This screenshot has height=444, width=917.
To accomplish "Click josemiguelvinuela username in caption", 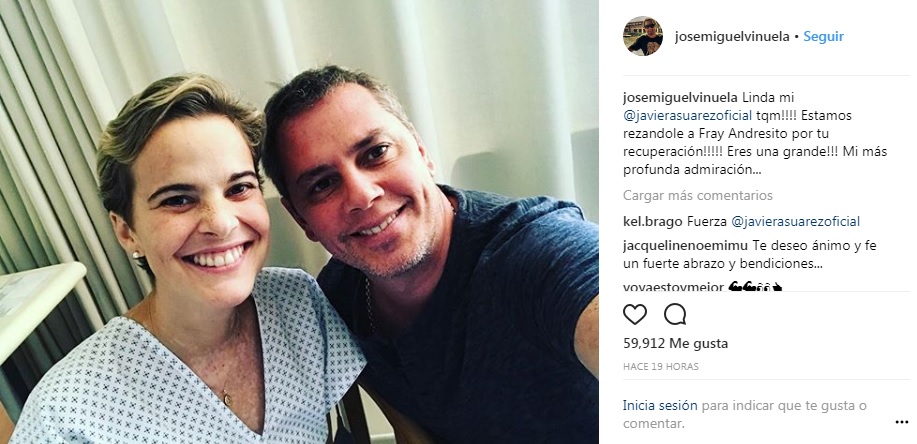I will [x=676, y=97].
